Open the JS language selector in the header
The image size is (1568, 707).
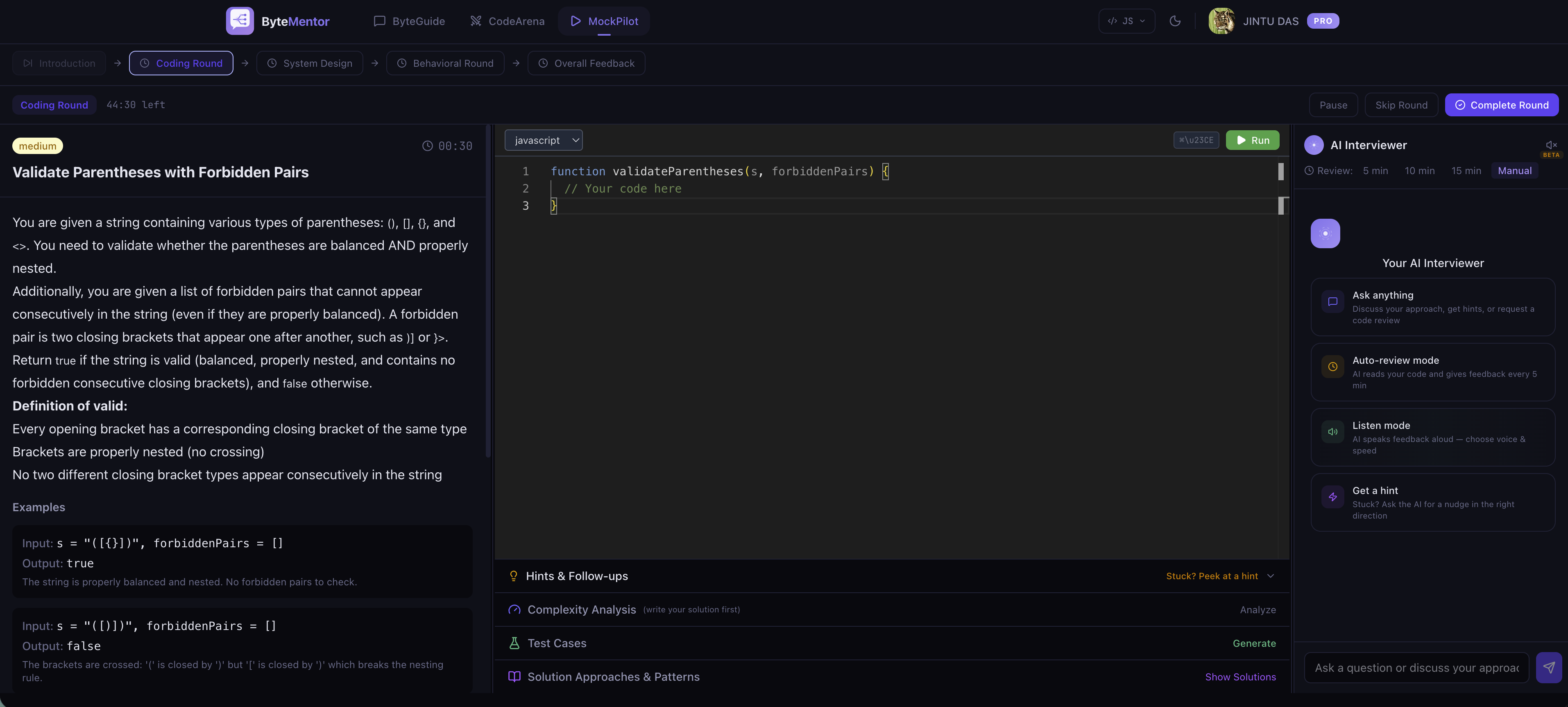[x=1127, y=21]
